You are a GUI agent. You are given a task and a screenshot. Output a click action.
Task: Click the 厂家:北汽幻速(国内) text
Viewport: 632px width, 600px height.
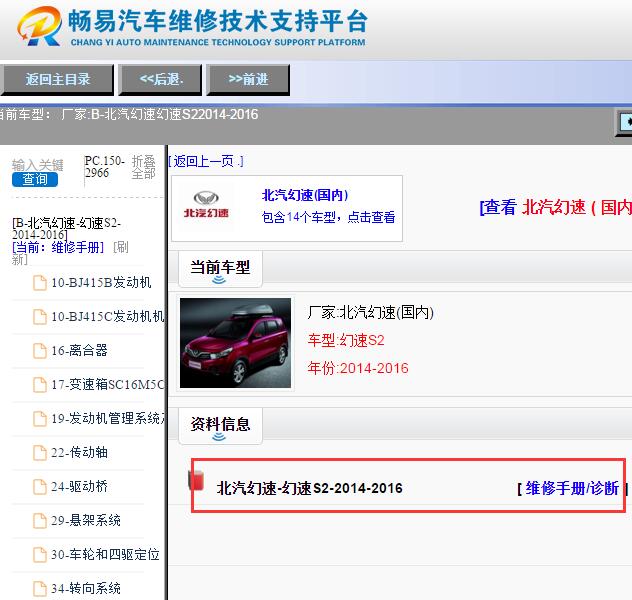pyautogui.click(x=370, y=313)
